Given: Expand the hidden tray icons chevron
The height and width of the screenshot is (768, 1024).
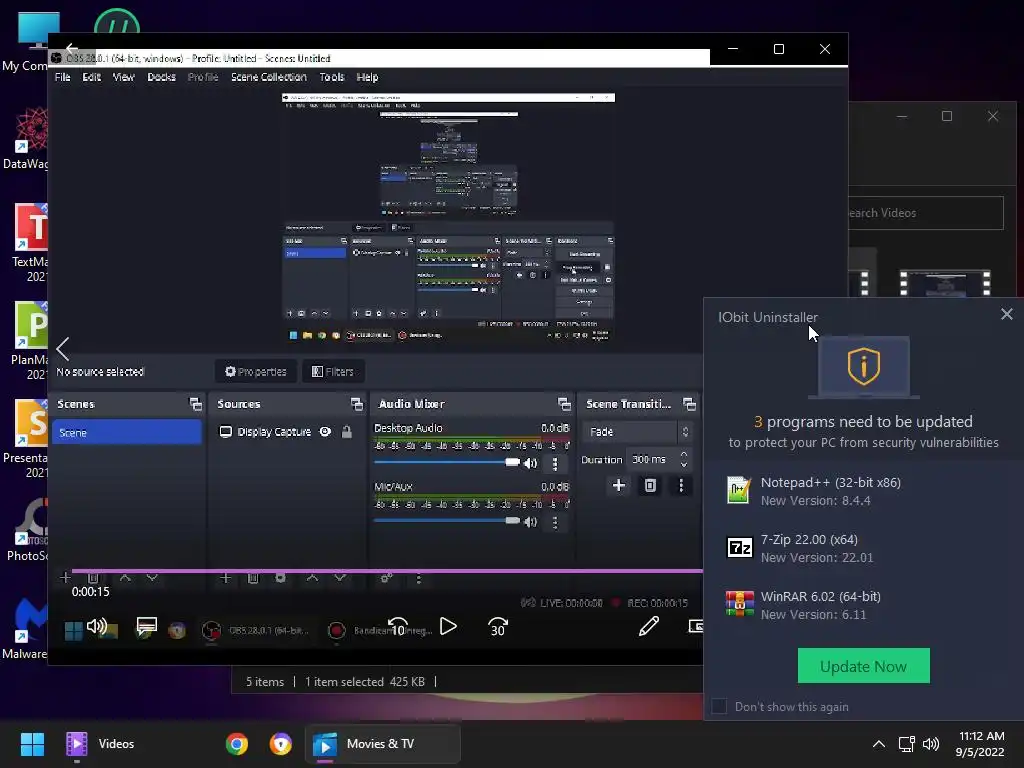Looking at the screenshot, I should pyautogui.click(x=879, y=744).
